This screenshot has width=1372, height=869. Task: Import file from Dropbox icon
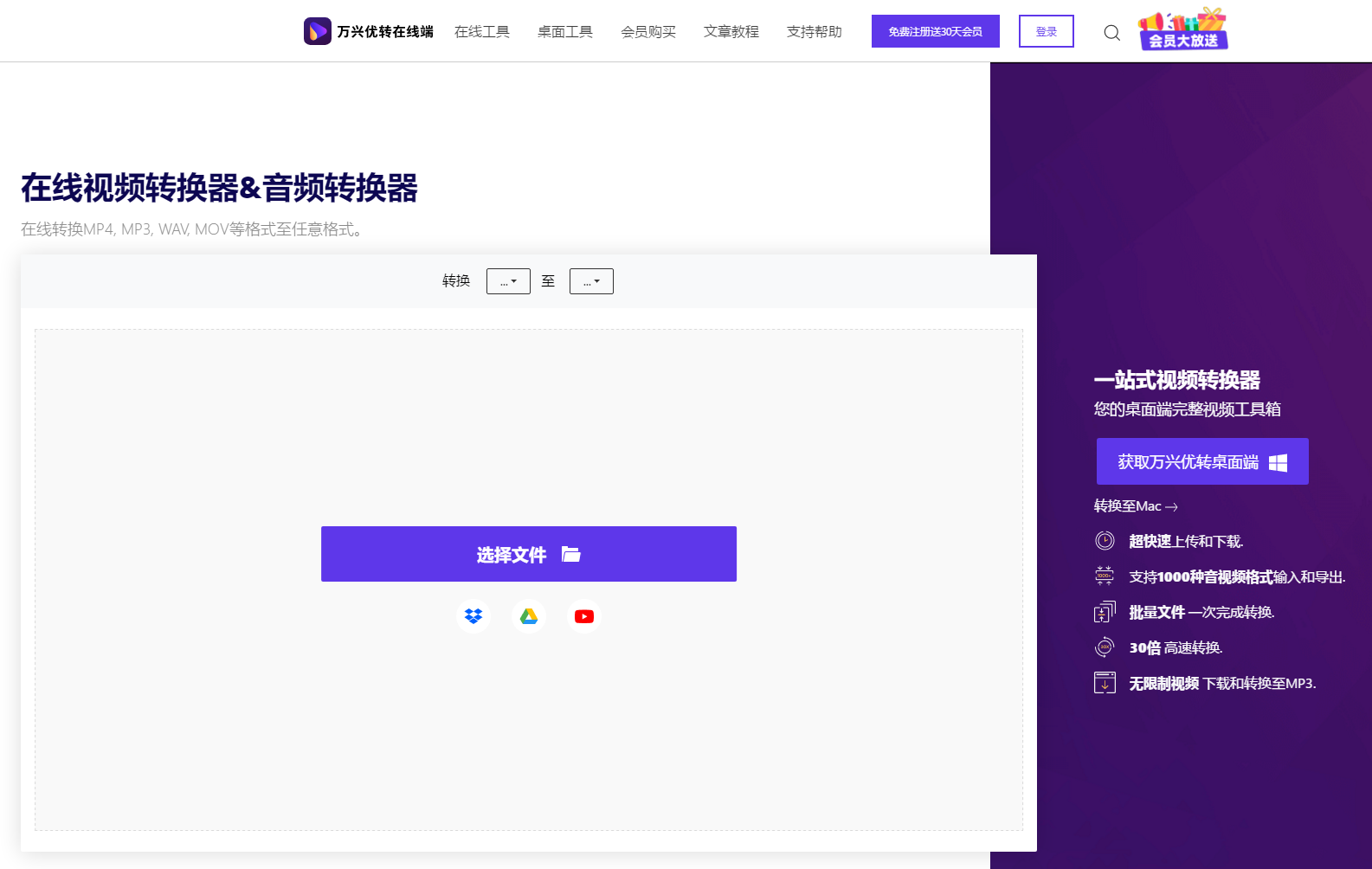[x=473, y=616]
